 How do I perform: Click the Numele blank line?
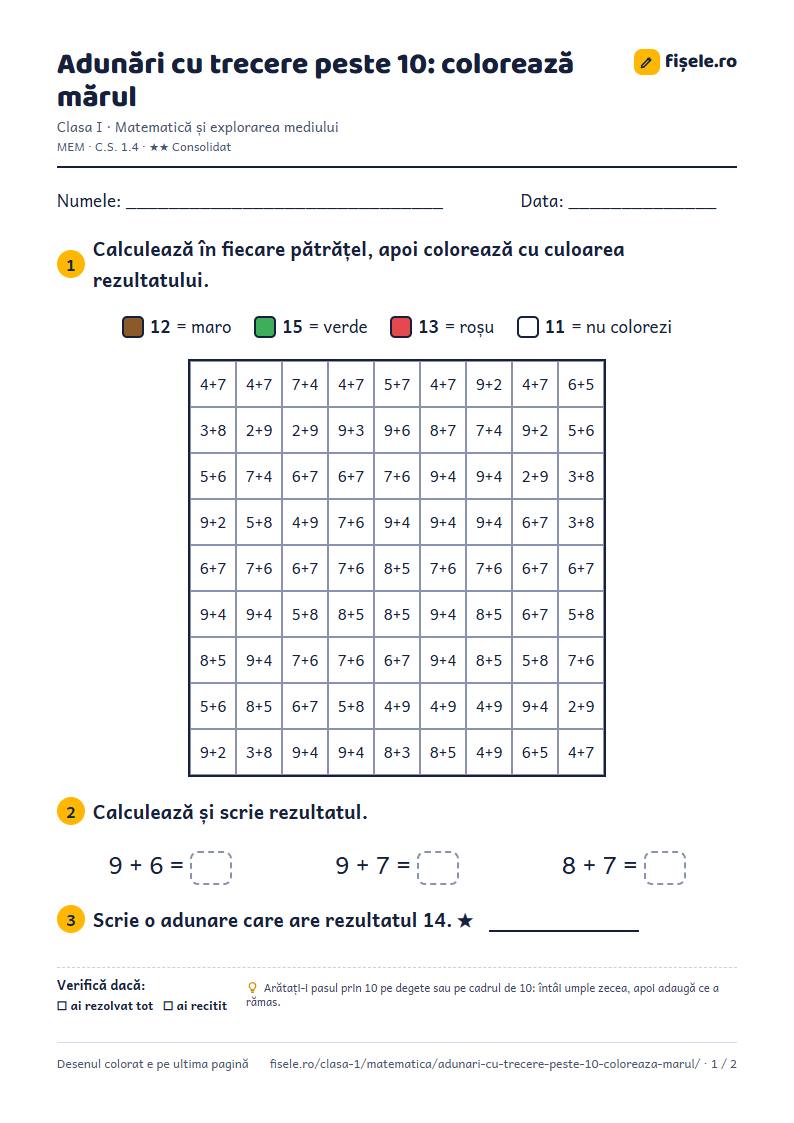(x=284, y=202)
